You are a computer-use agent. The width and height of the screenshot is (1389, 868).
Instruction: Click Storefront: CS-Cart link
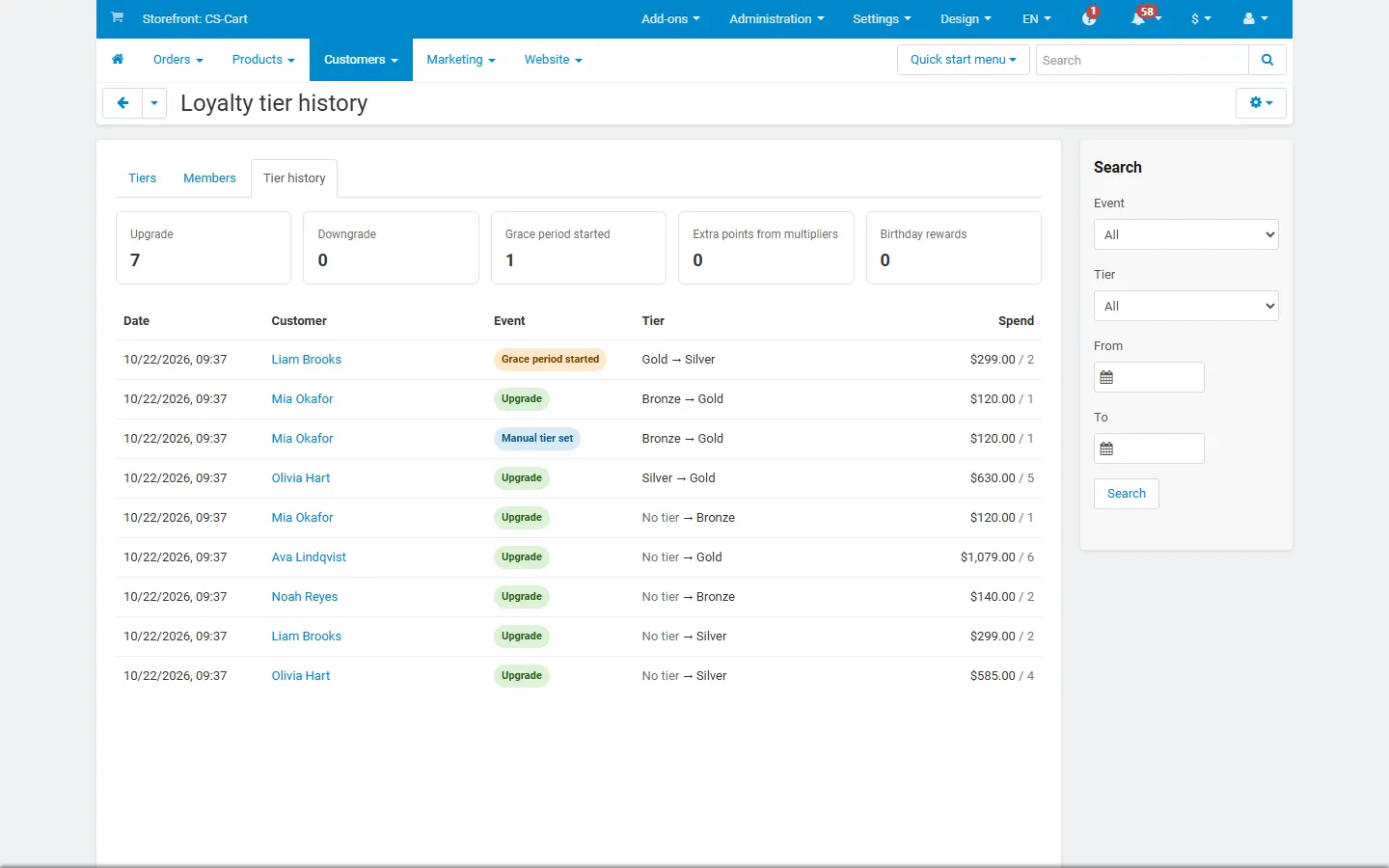pyautogui.click(x=195, y=18)
